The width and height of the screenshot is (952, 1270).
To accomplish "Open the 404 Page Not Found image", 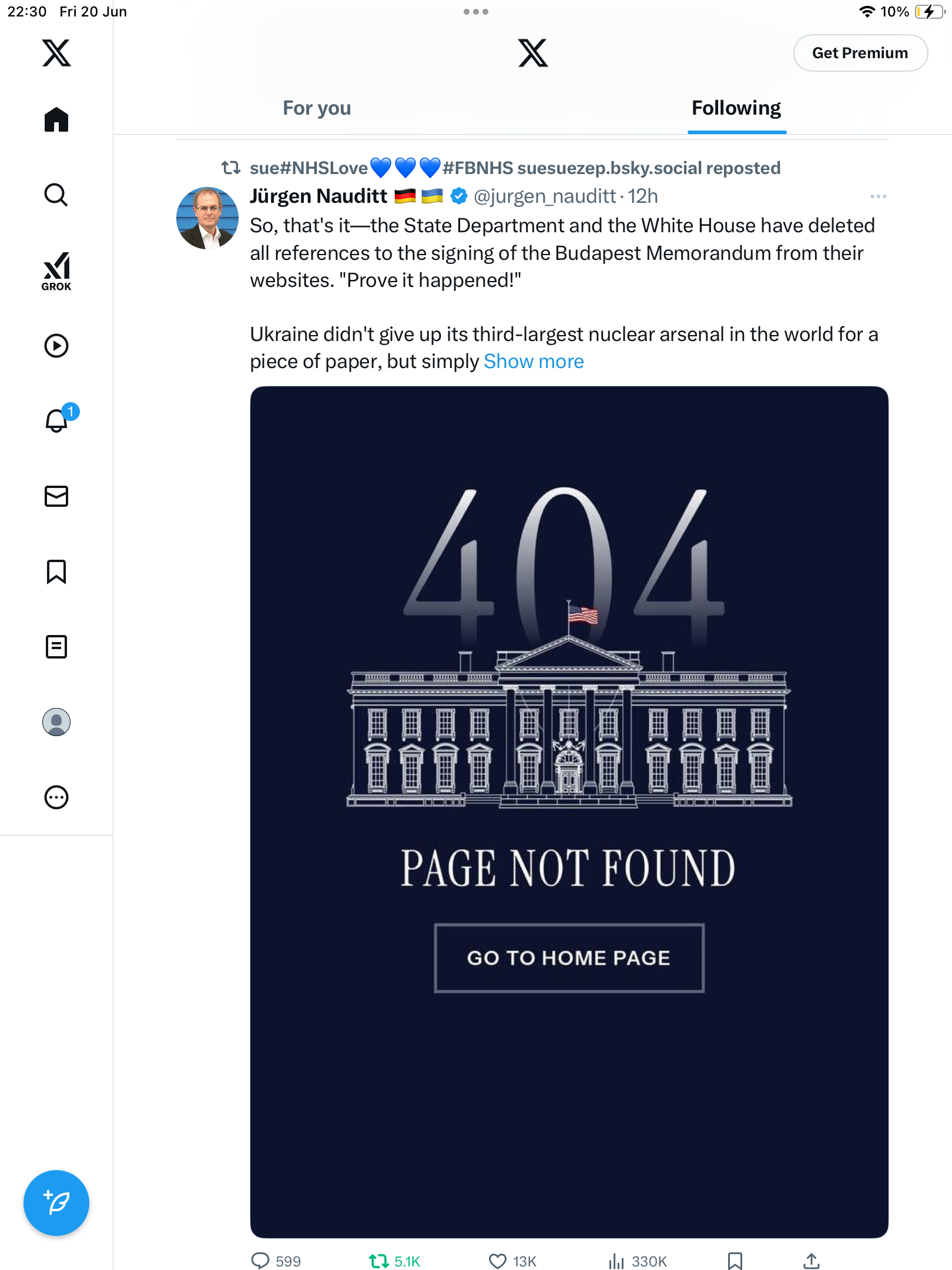I will coord(569,811).
